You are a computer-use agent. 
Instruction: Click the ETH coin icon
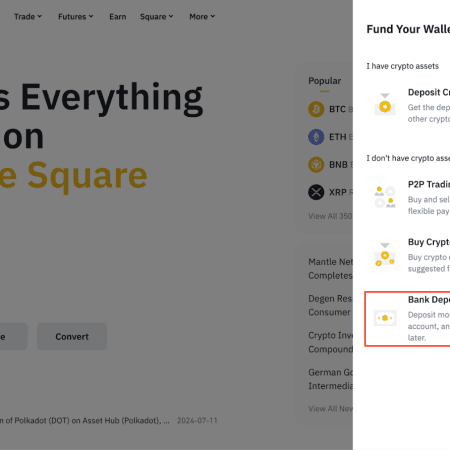click(x=316, y=137)
